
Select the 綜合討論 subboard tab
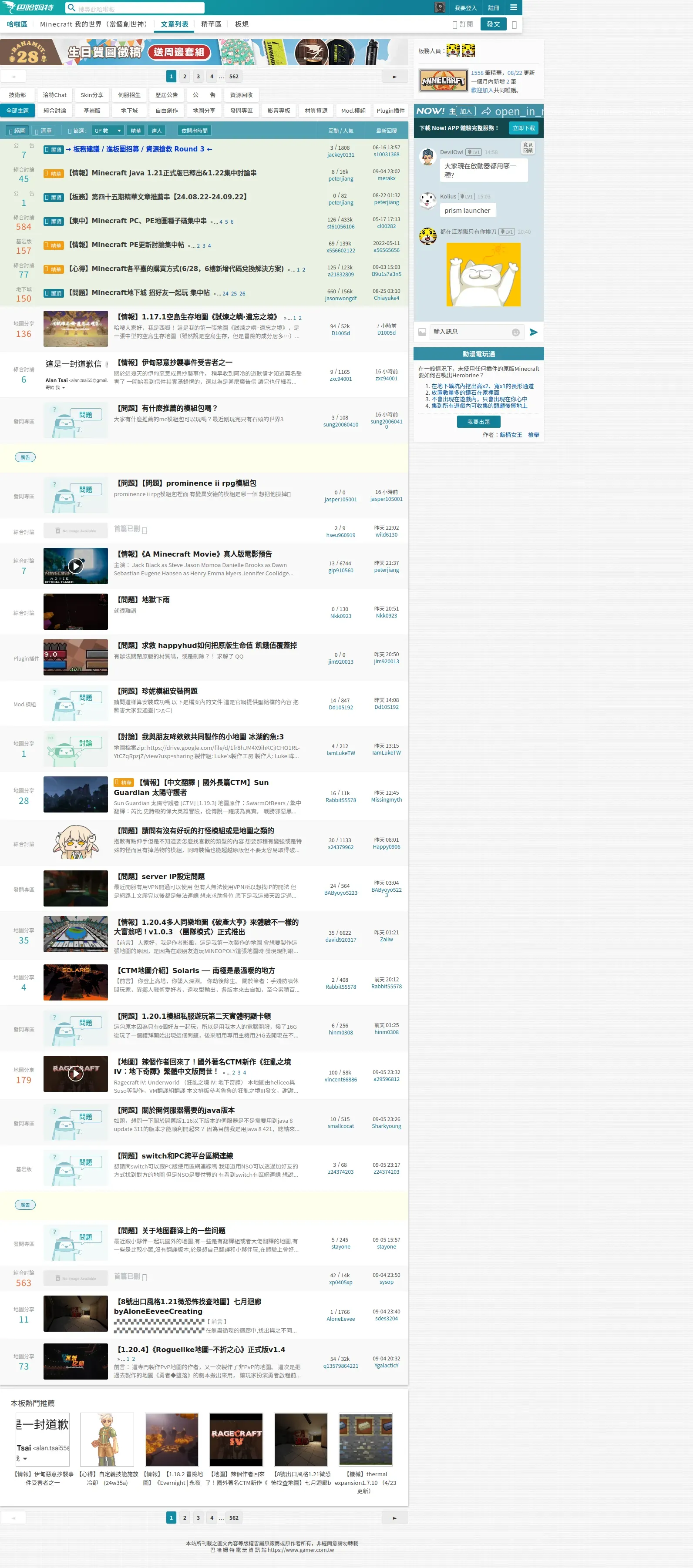click(55, 111)
